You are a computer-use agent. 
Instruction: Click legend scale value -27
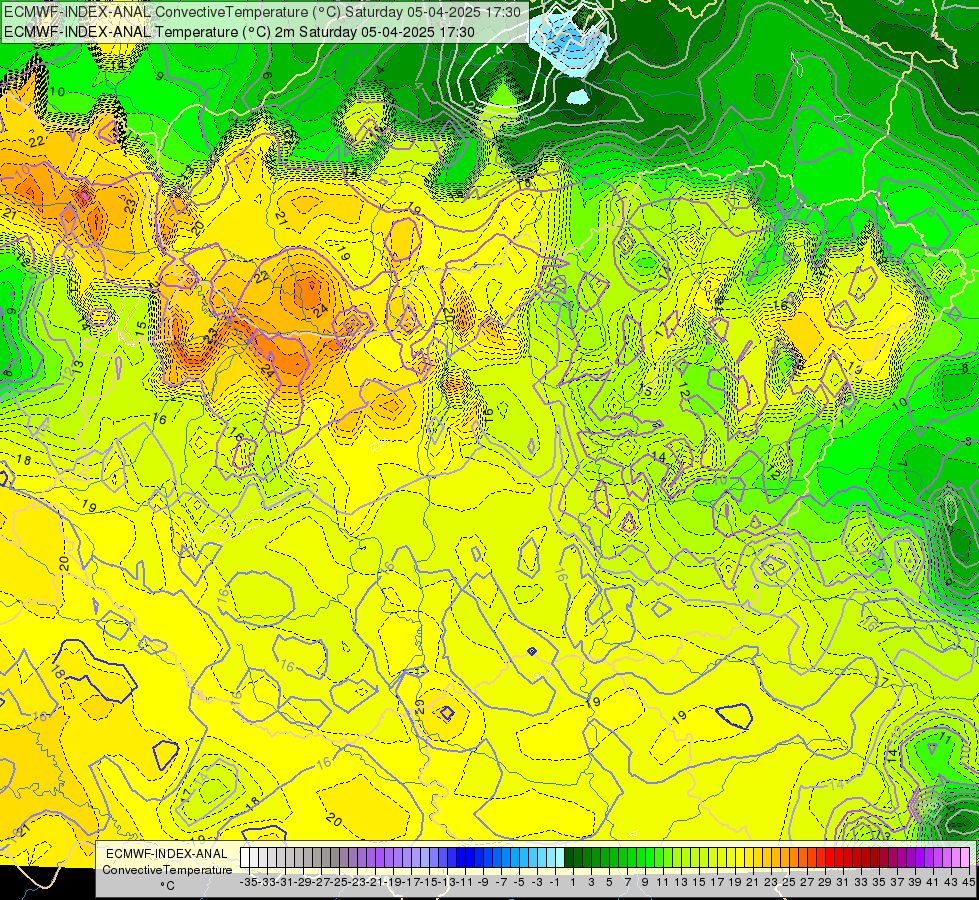pyautogui.click(x=321, y=882)
